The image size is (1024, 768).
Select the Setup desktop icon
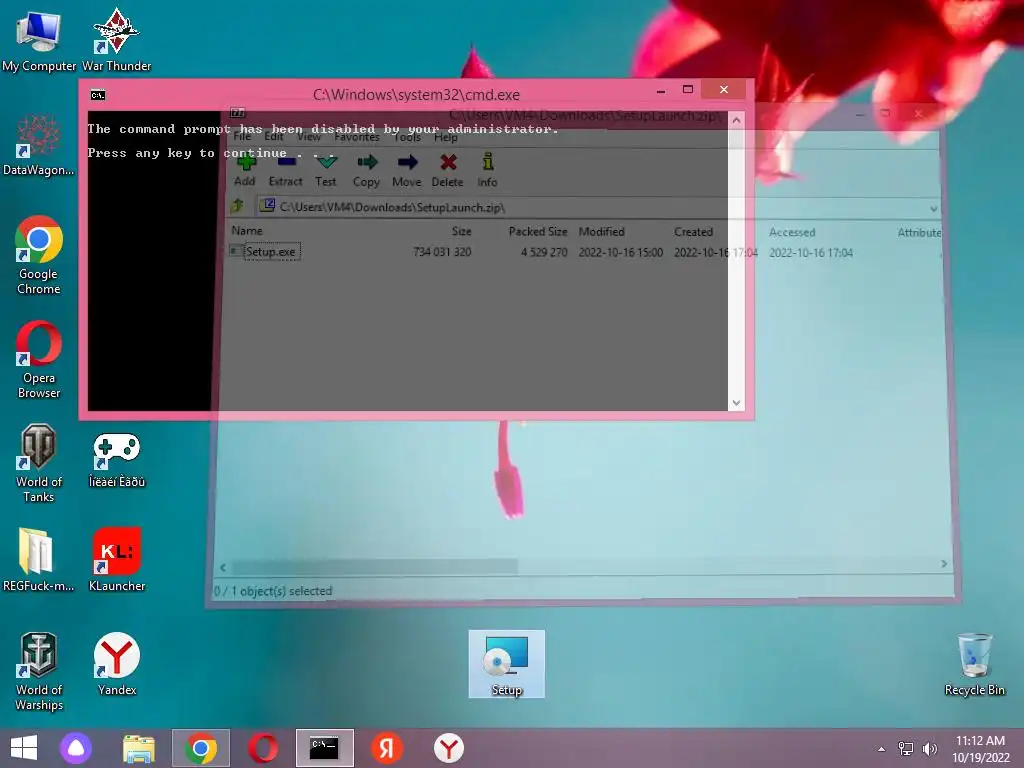coord(507,664)
